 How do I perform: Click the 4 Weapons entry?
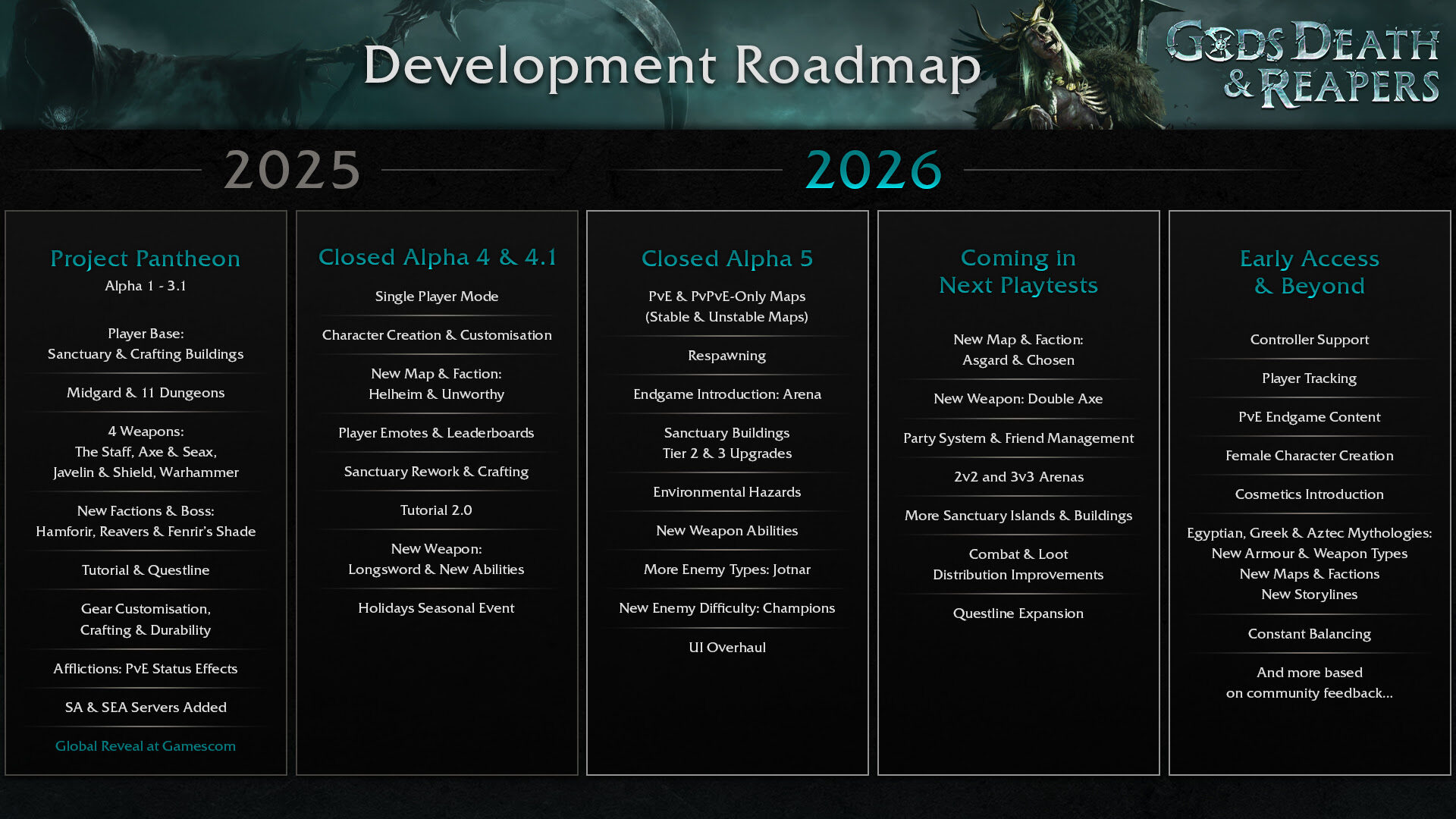tap(146, 452)
